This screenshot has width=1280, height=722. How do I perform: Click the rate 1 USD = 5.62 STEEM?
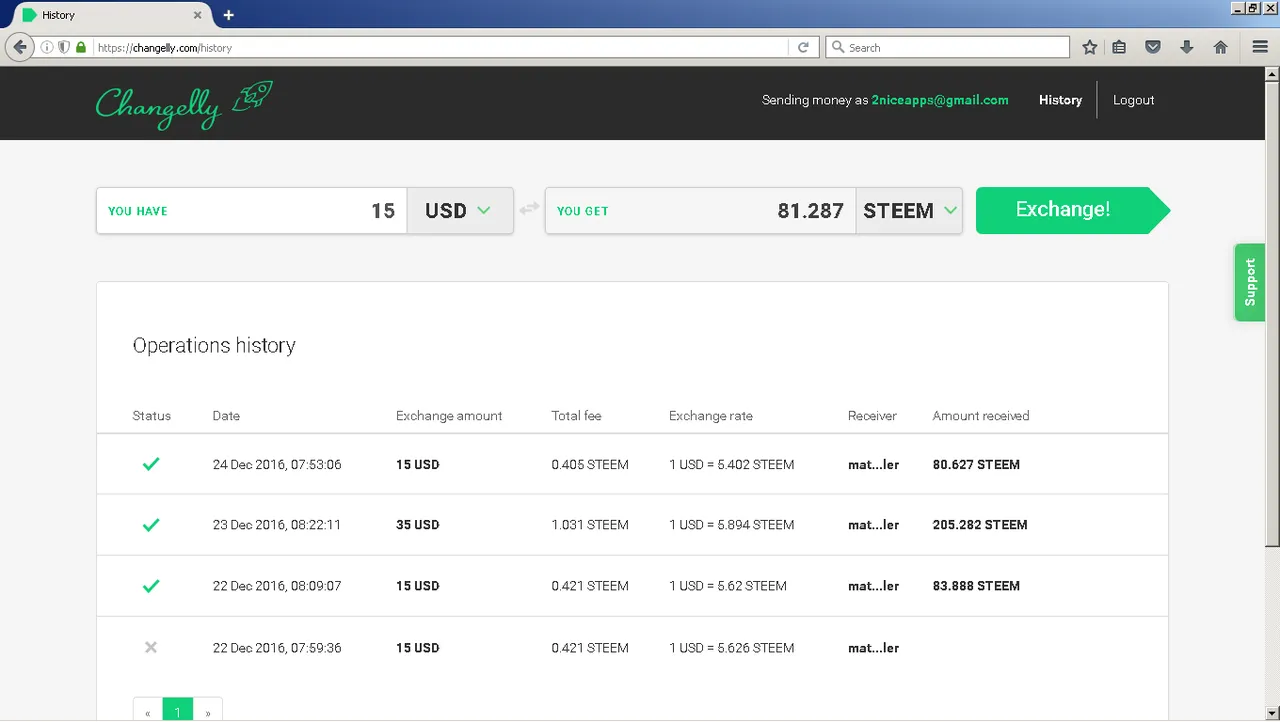tap(728, 586)
